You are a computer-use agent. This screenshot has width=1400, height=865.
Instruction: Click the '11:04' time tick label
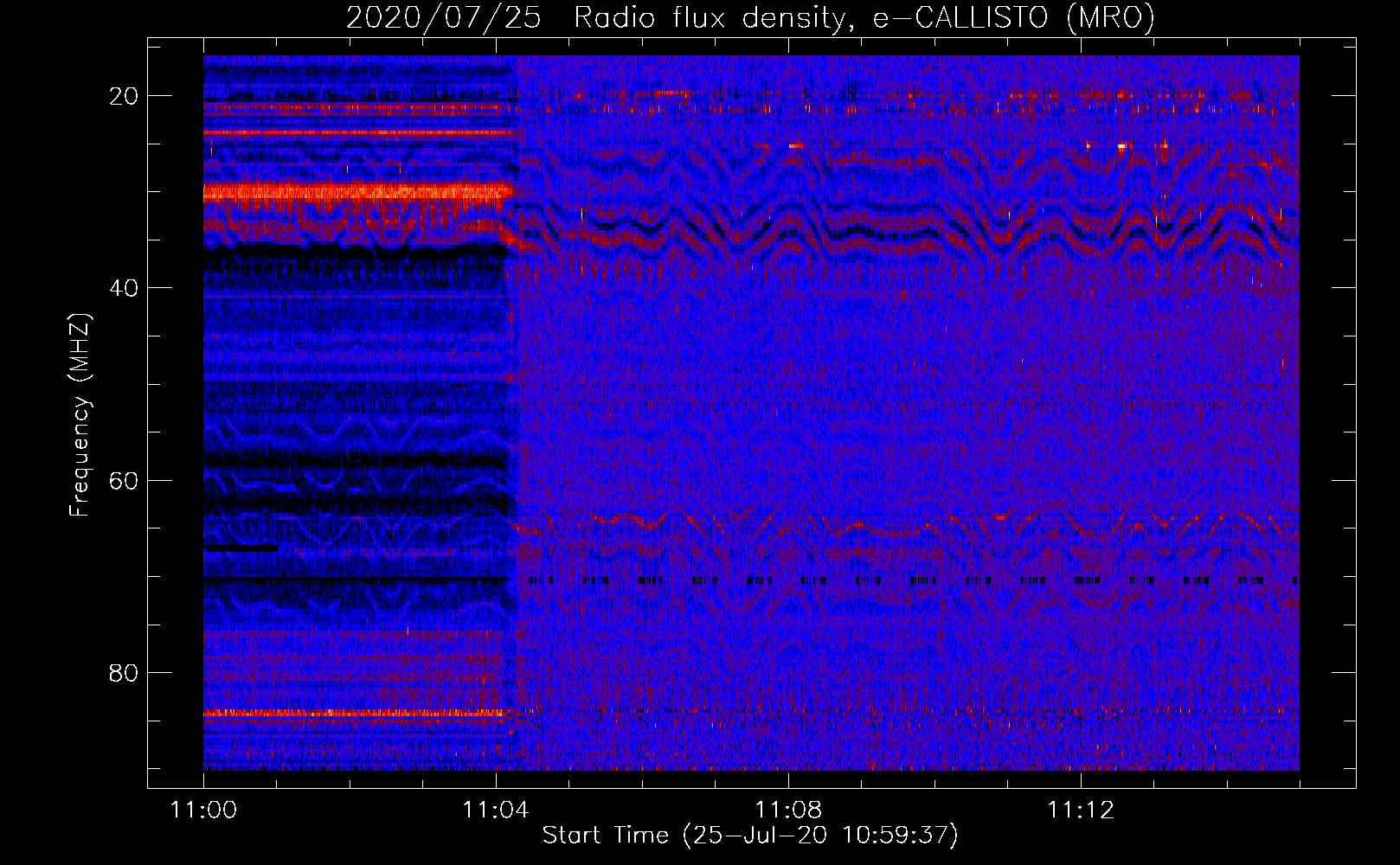[496, 811]
